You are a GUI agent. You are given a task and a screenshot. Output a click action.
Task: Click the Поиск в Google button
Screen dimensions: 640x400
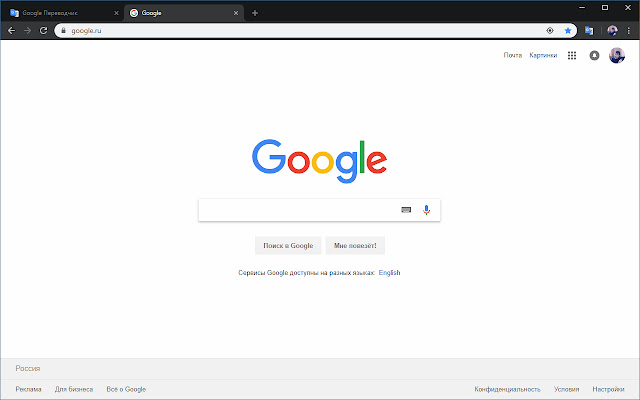point(288,245)
